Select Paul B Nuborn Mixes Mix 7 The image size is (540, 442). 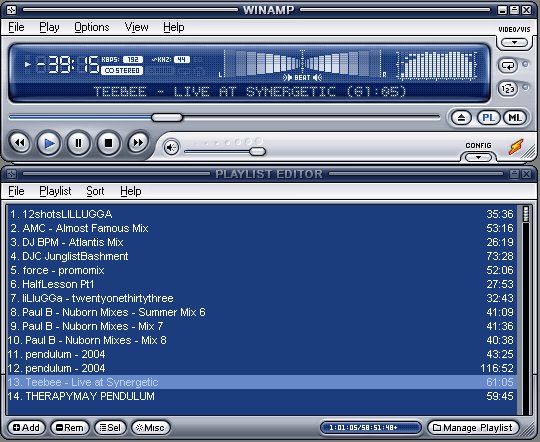point(262,326)
